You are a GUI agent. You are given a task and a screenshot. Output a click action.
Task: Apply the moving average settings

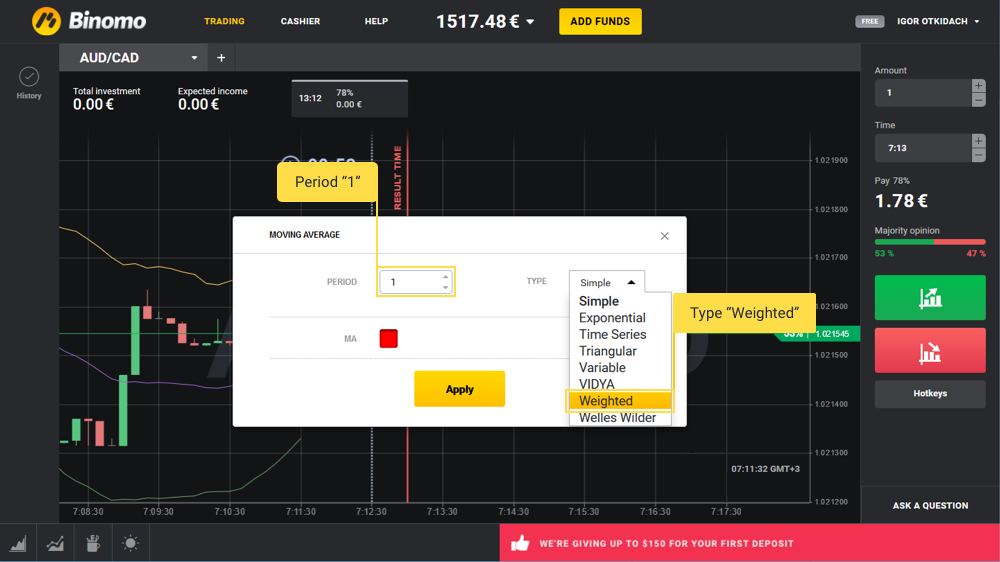pyautogui.click(x=459, y=389)
